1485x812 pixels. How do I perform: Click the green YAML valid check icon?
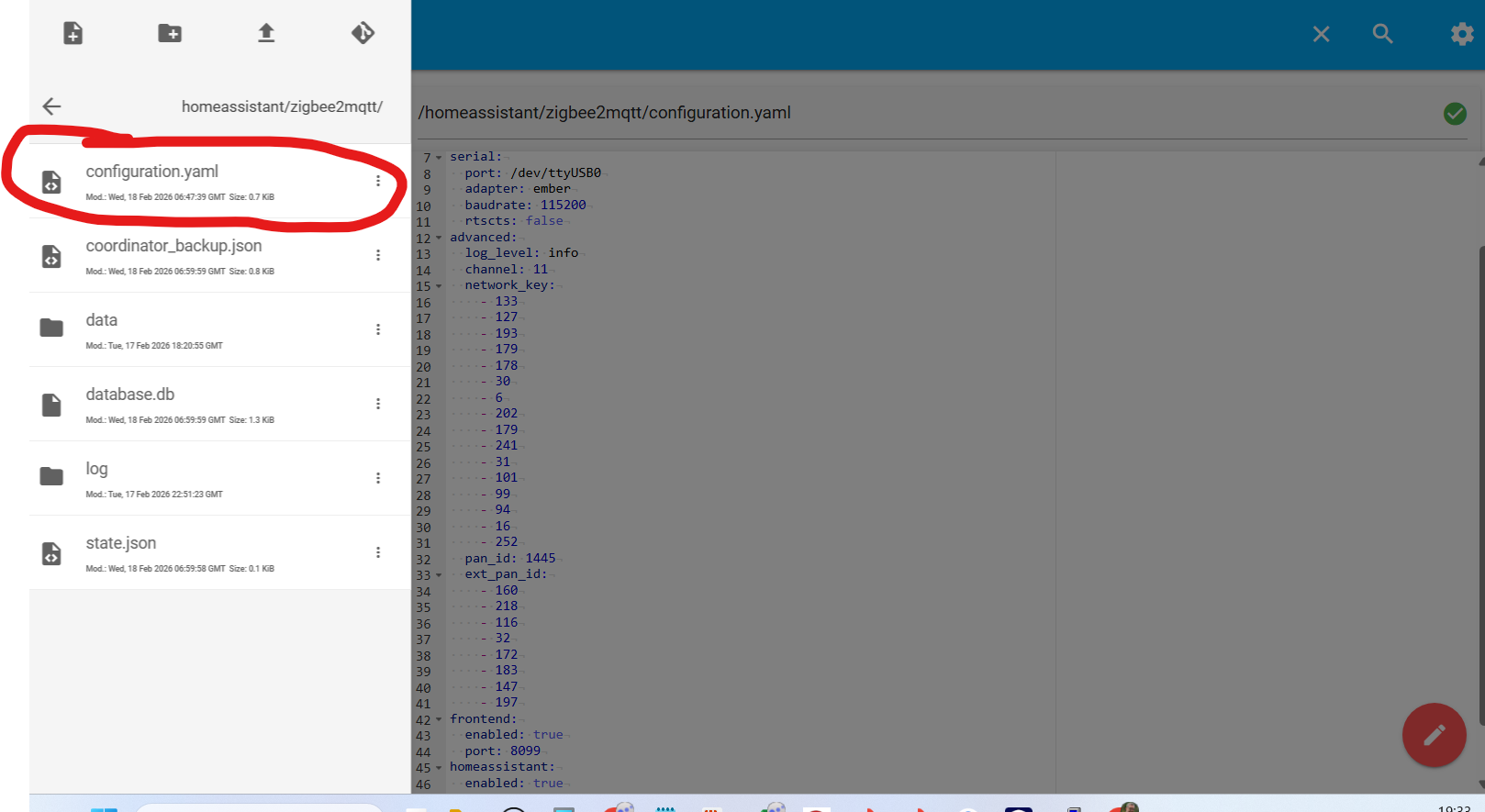[x=1455, y=114]
